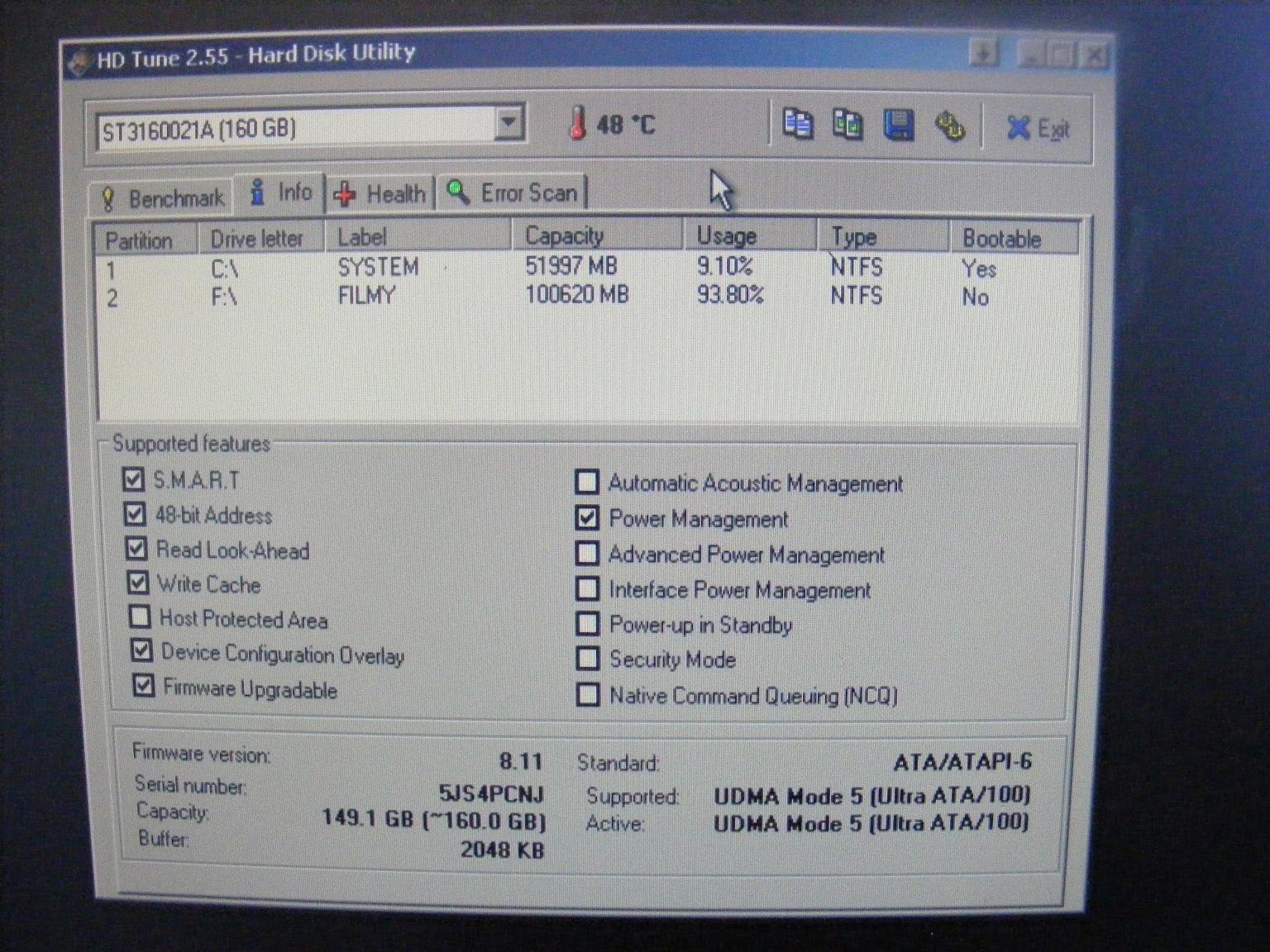Disable Power Management checkbox
The height and width of the screenshot is (952, 1270).
(x=588, y=517)
